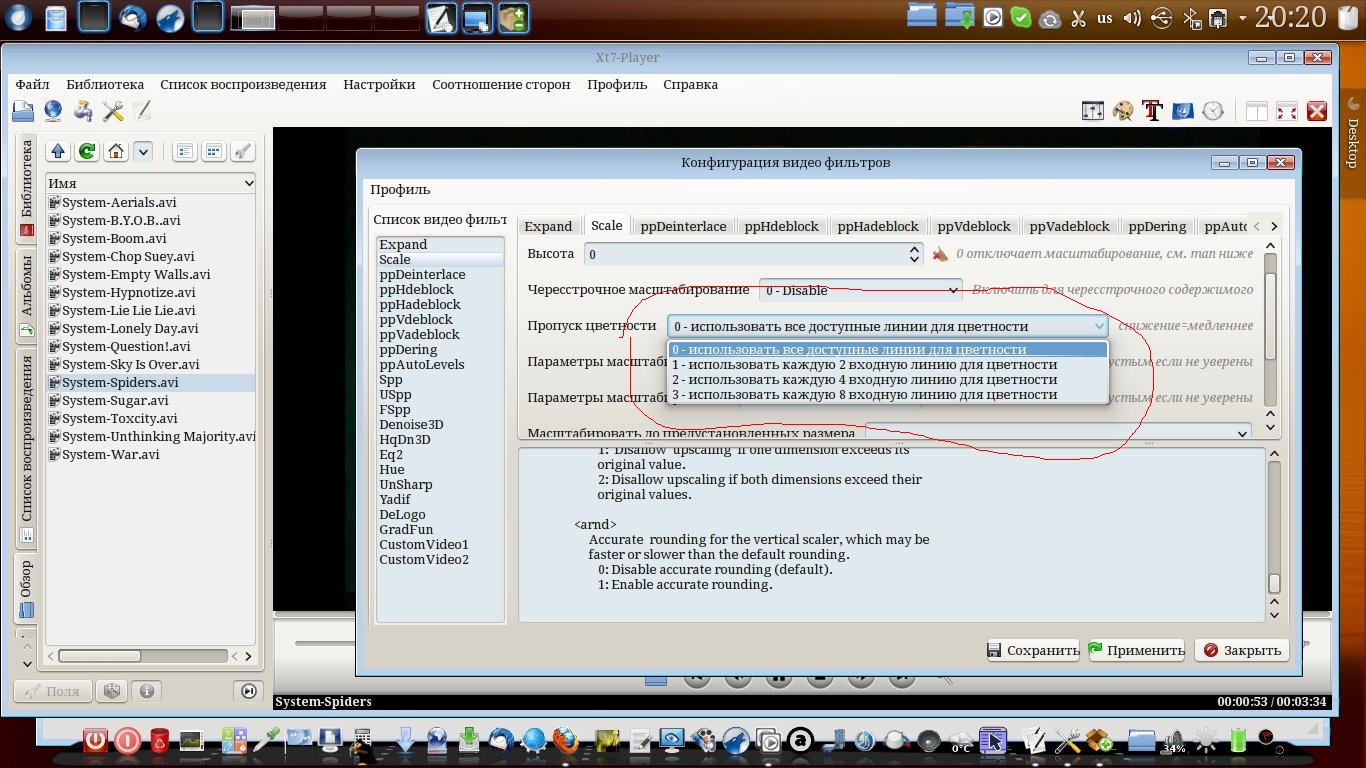Expand the folder history dropdown arrow

point(143,151)
